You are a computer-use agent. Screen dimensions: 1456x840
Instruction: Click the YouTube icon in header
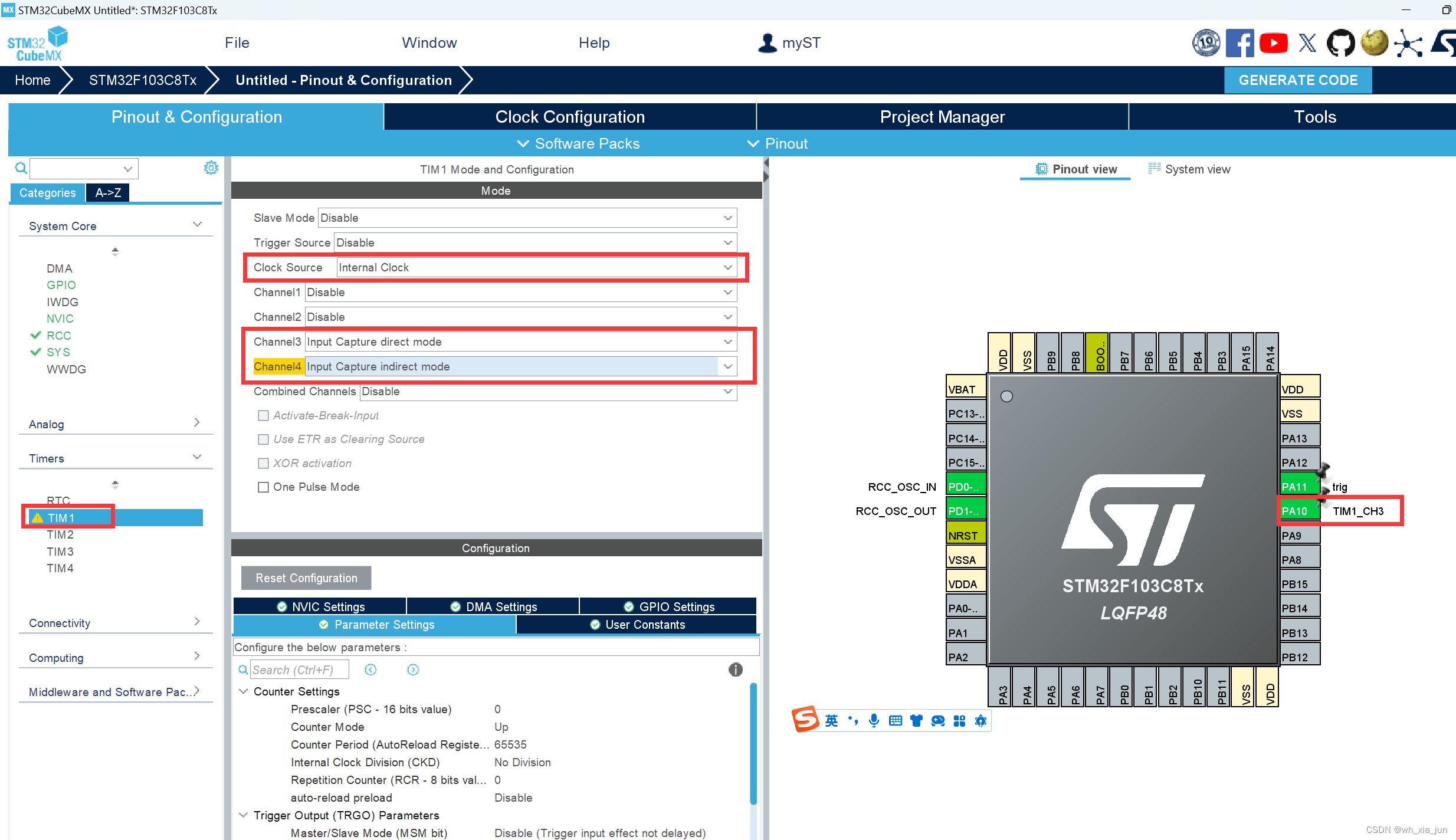[1273, 44]
